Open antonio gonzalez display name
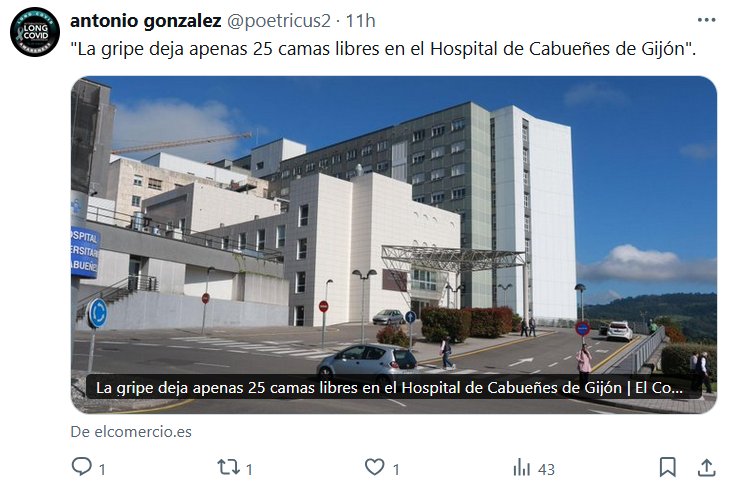The height and width of the screenshot is (490, 738). point(145,21)
